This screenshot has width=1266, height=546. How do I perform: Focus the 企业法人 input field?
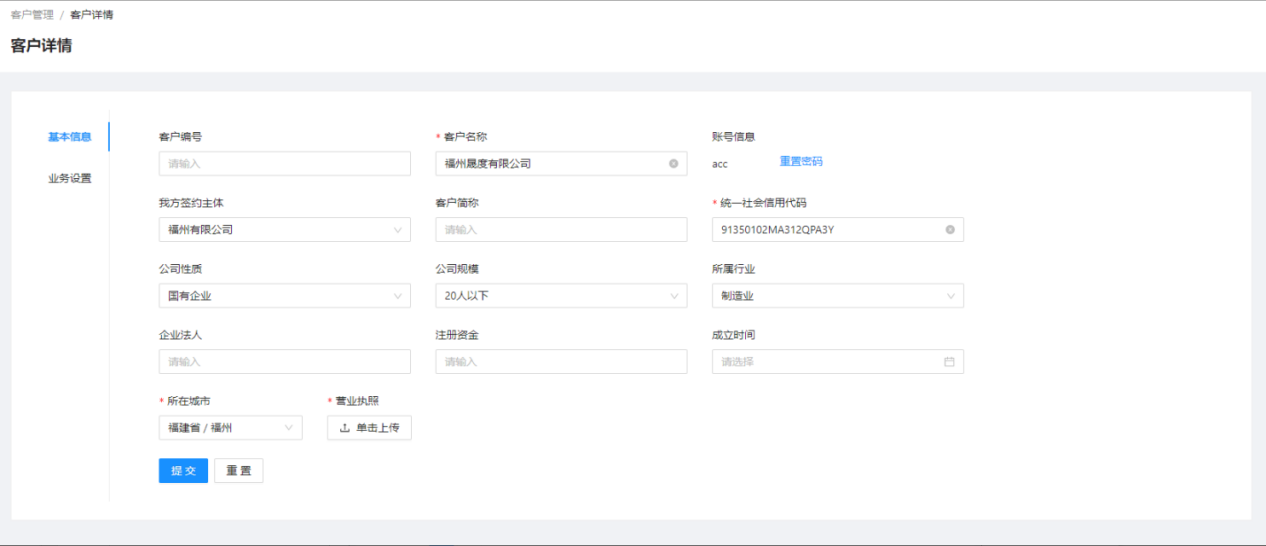(x=284, y=362)
